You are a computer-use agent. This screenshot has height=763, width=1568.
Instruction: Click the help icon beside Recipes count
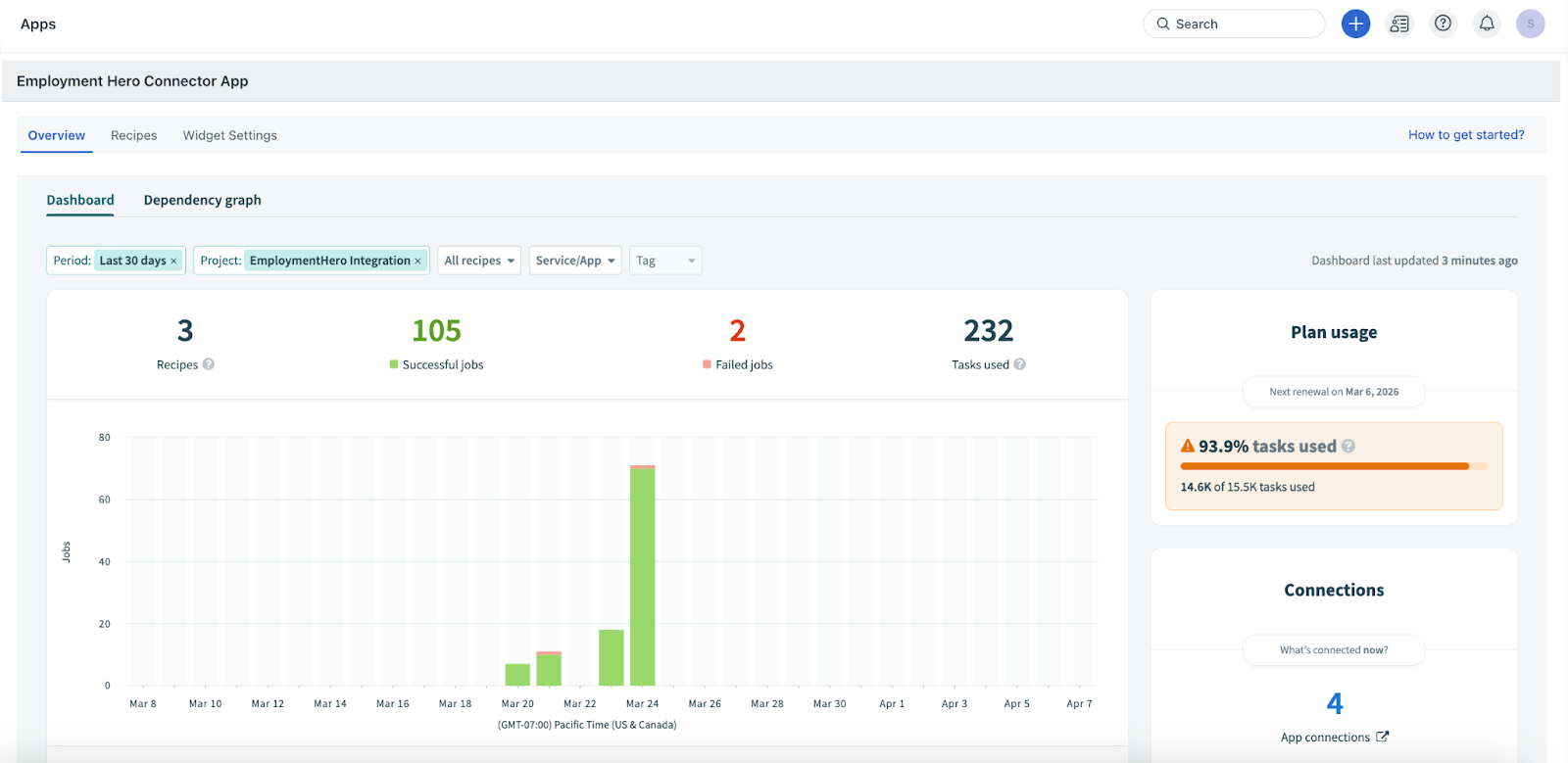click(x=208, y=364)
